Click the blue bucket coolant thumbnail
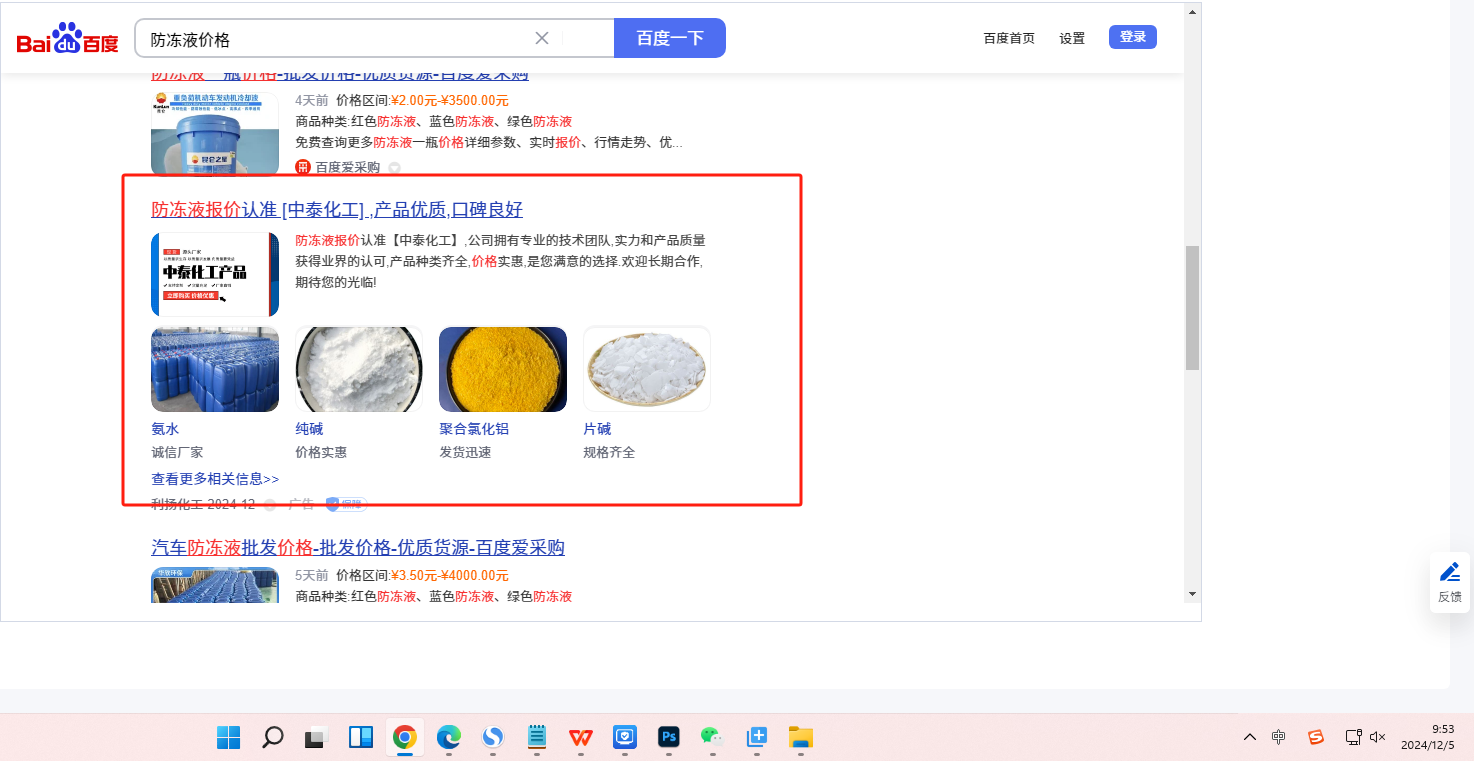The height and width of the screenshot is (761, 1474). click(215, 134)
